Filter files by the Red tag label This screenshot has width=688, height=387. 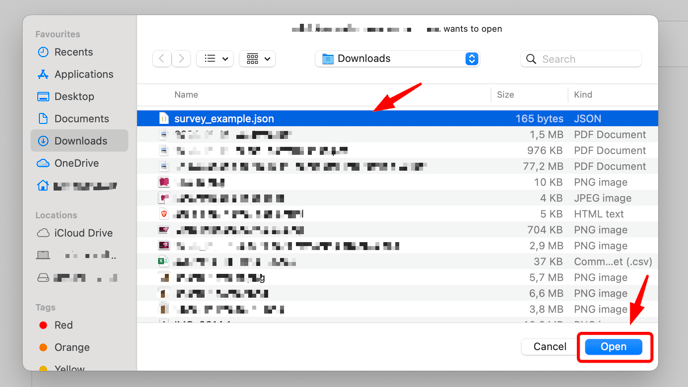(64, 325)
